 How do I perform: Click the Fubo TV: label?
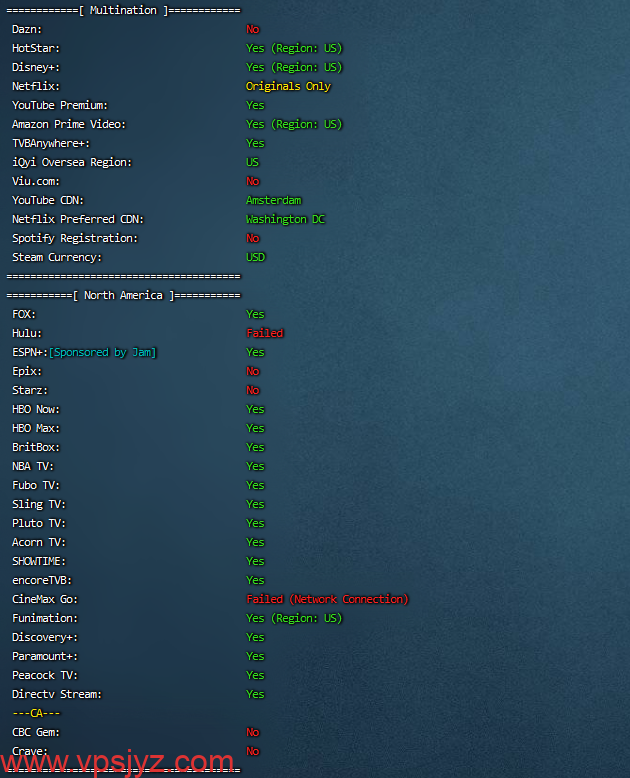[x=36, y=485]
